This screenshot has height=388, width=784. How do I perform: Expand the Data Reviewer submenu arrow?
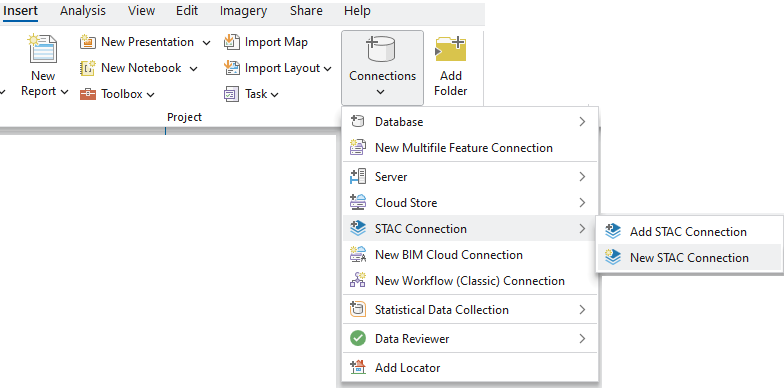[582, 338]
